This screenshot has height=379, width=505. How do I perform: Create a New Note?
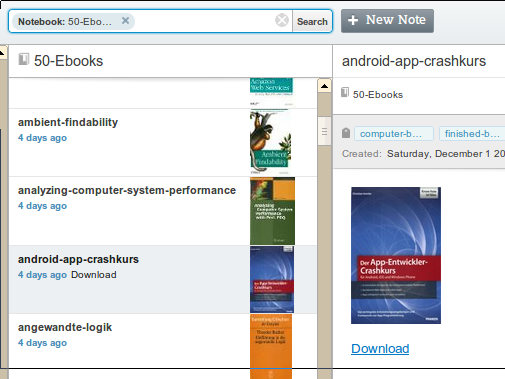coord(387,21)
